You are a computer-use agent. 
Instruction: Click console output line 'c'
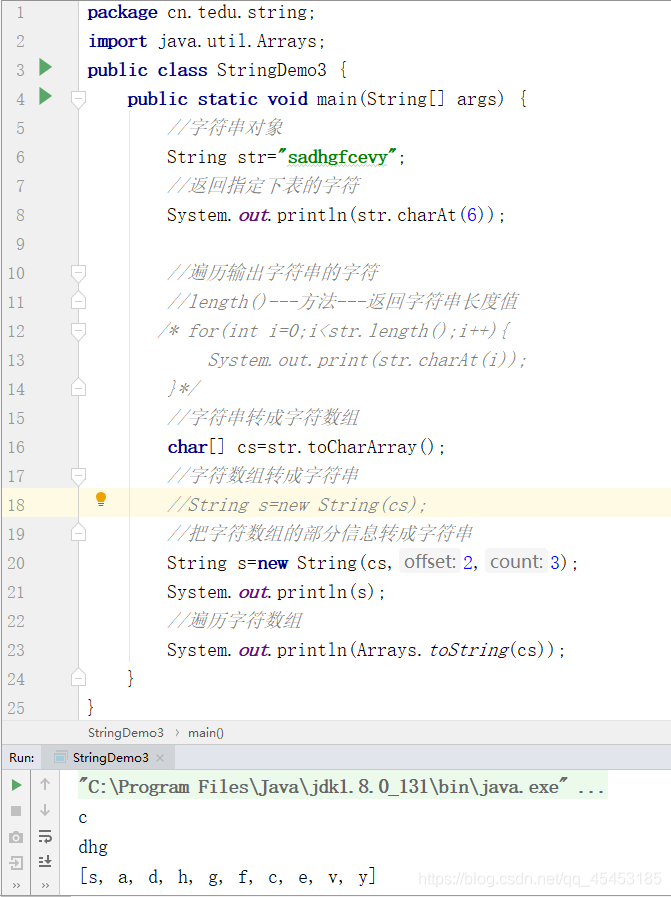click(x=83, y=817)
